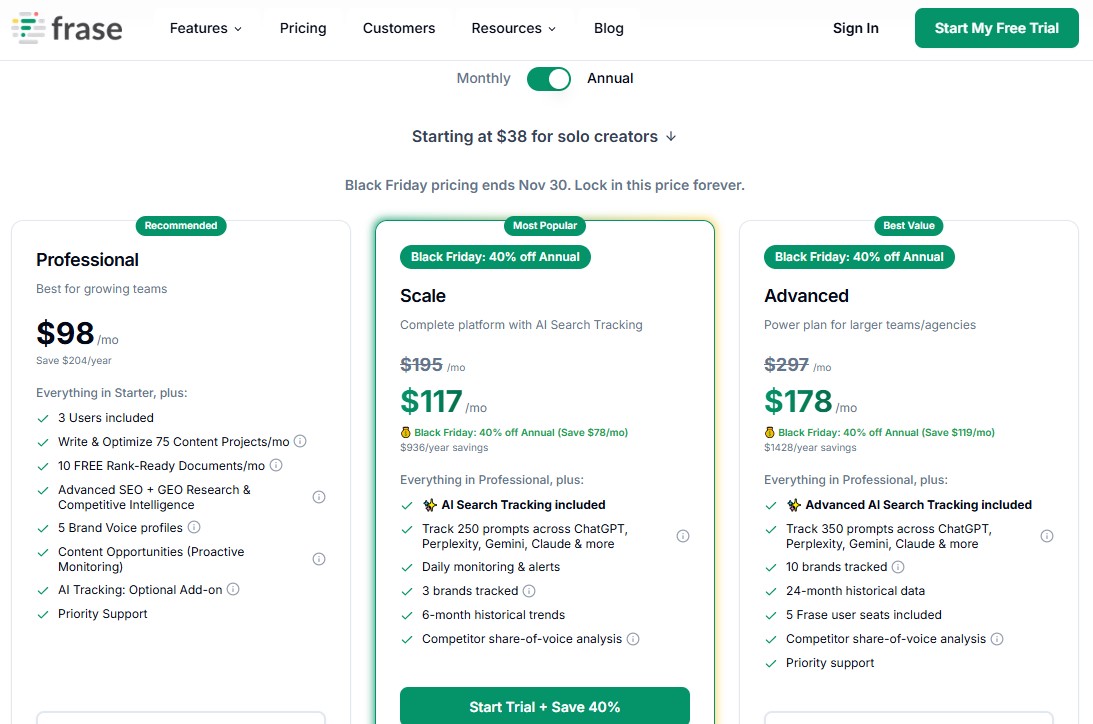Image resolution: width=1093 pixels, height=724 pixels.
Task: Select Annual billing option label
Action: point(610,78)
